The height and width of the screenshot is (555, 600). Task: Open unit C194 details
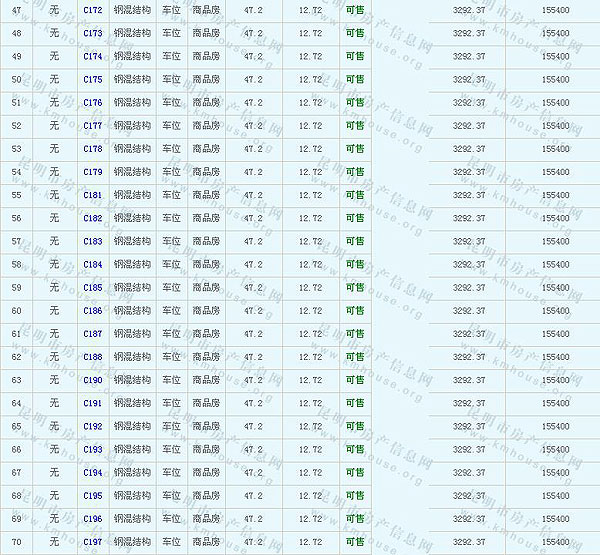pyautogui.click(x=93, y=473)
